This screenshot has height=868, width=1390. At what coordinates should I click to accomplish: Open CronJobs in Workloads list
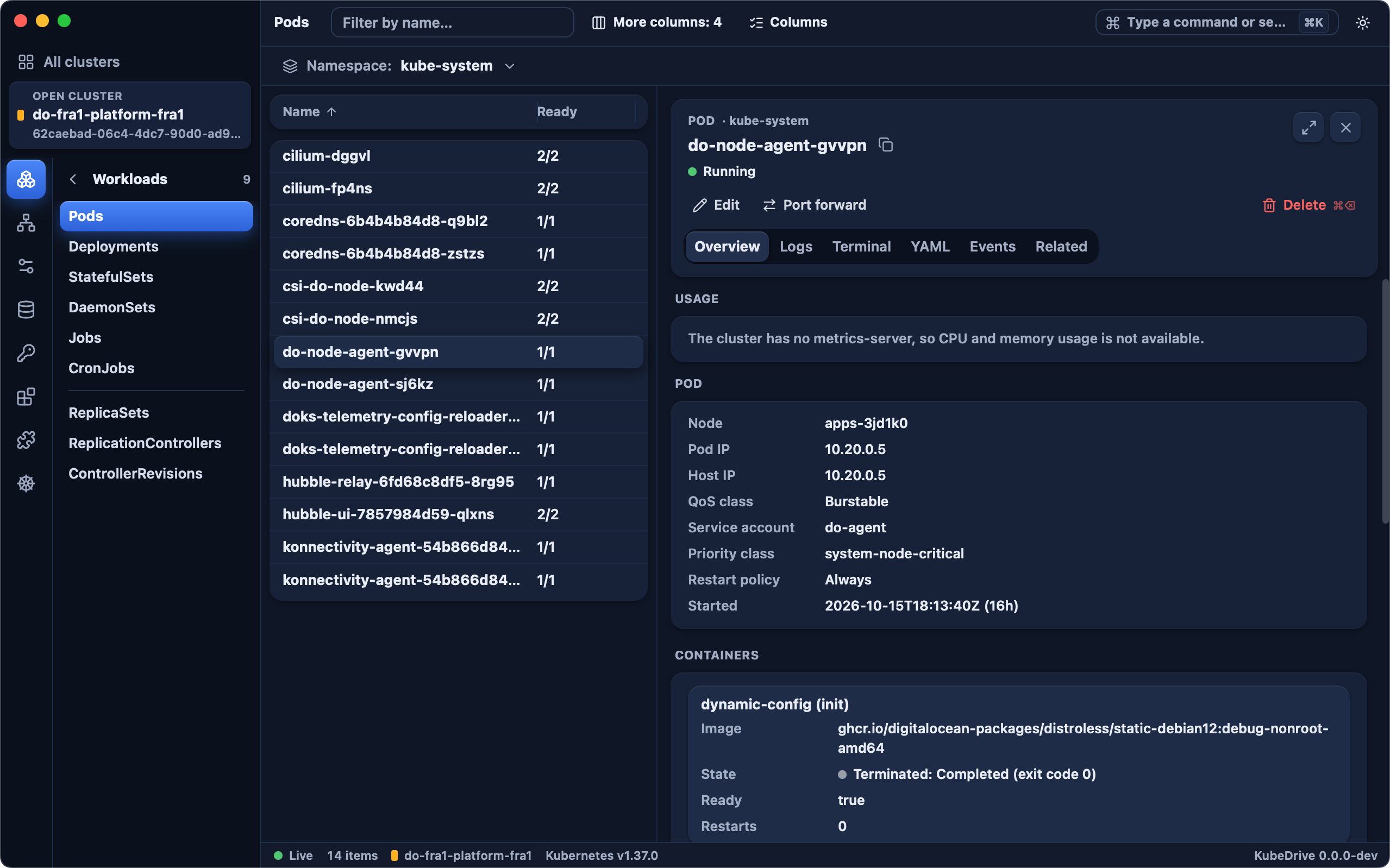(x=156, y=368)
